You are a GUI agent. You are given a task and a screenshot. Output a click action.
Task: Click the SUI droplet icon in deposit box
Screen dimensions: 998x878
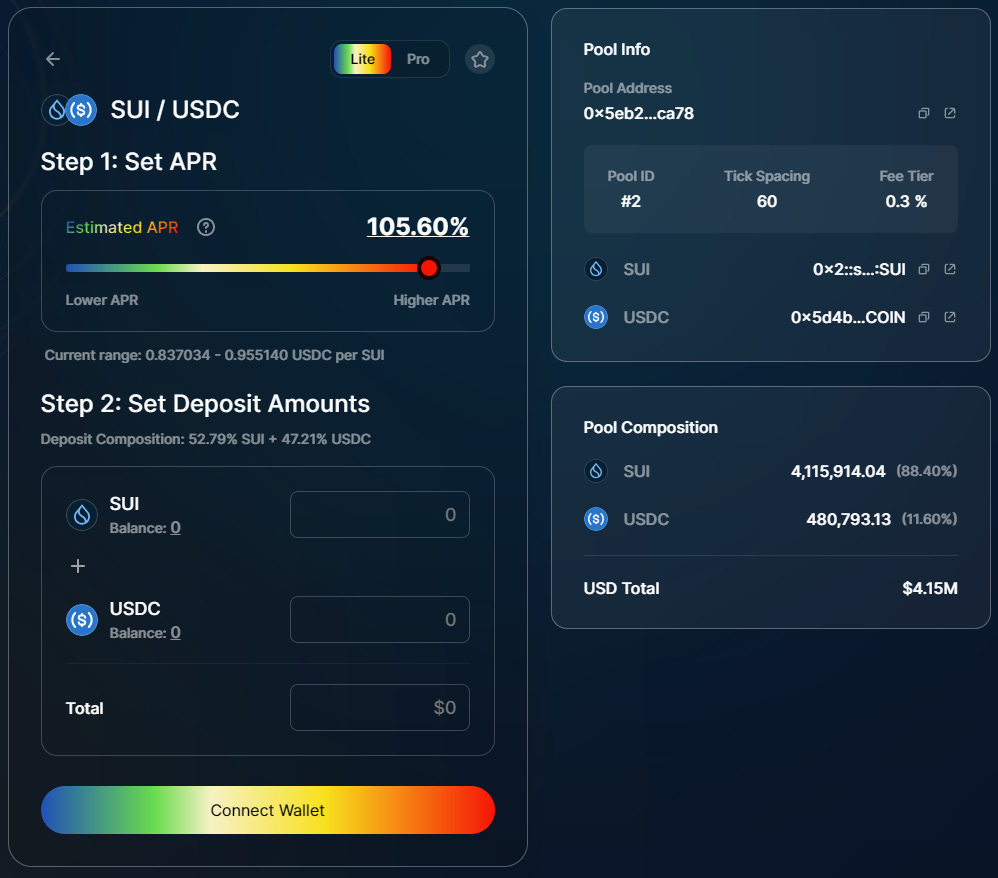[x=82, y=514]
